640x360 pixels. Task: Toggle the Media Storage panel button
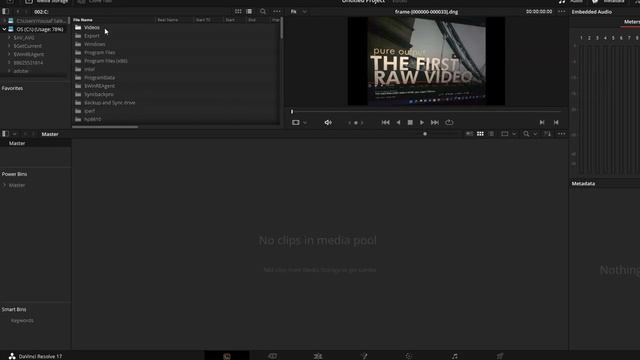point(47,2)
